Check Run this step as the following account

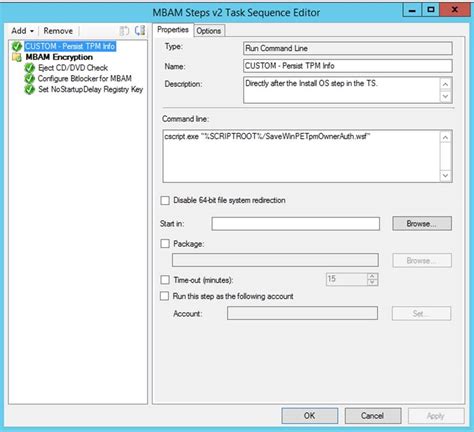pyautogui.click(x=165, y=296)
